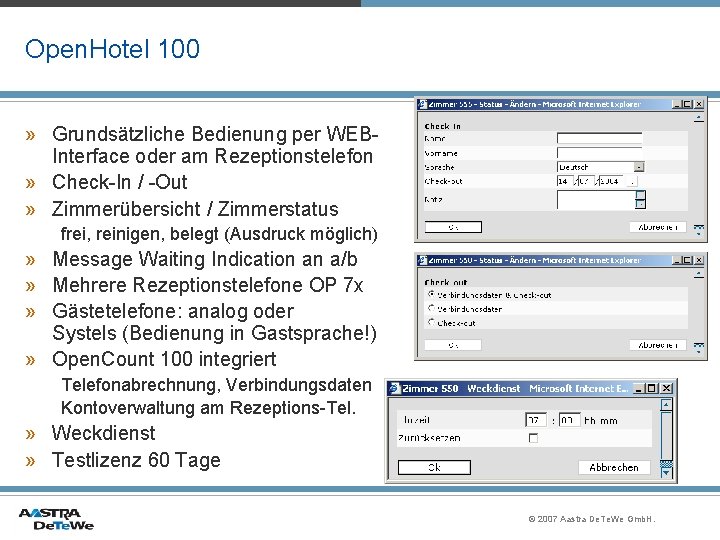The image size is (720, 540).
Task: Close the Weckdienst window
Action: 666,388
